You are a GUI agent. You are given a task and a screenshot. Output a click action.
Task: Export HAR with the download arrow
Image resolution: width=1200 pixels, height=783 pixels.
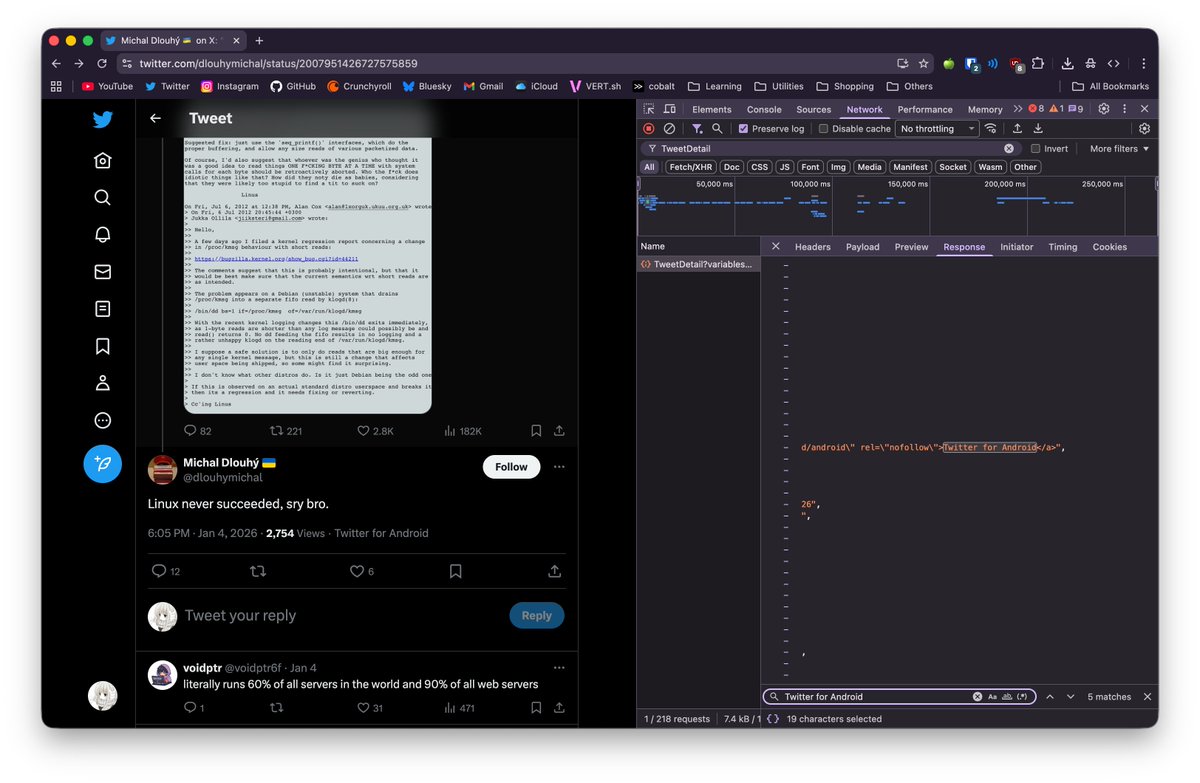click(1038, 128)
